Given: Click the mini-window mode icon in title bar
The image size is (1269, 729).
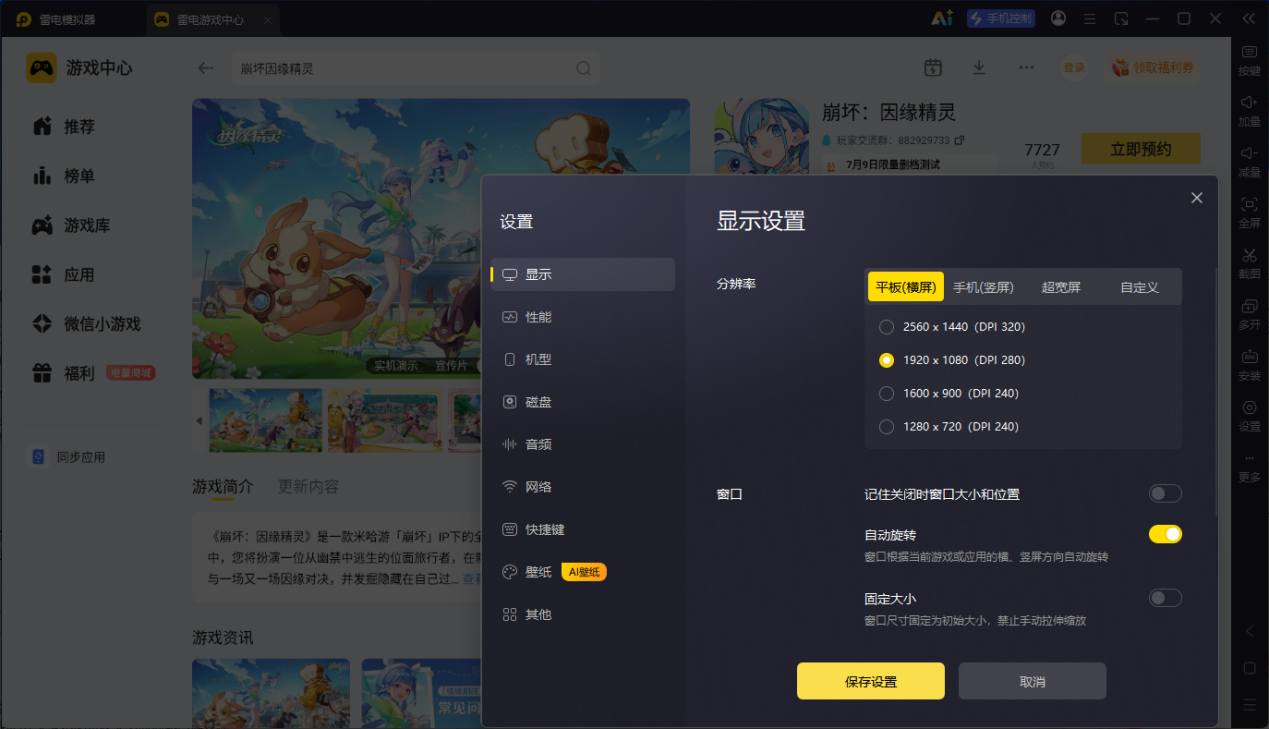Looking at the screenshot, I should click(1121, 18).
